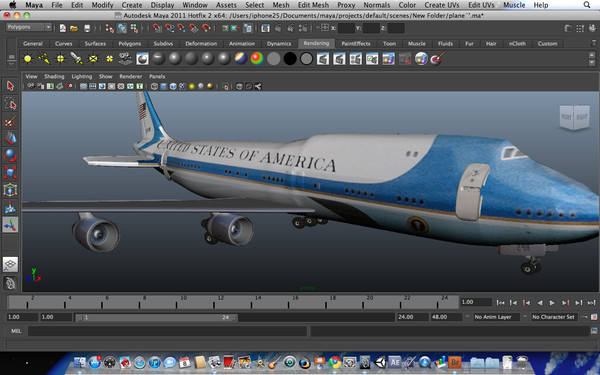
Task: Select the Scale tool cube icon
Action: pyautogui.click(x=10, y=173)
